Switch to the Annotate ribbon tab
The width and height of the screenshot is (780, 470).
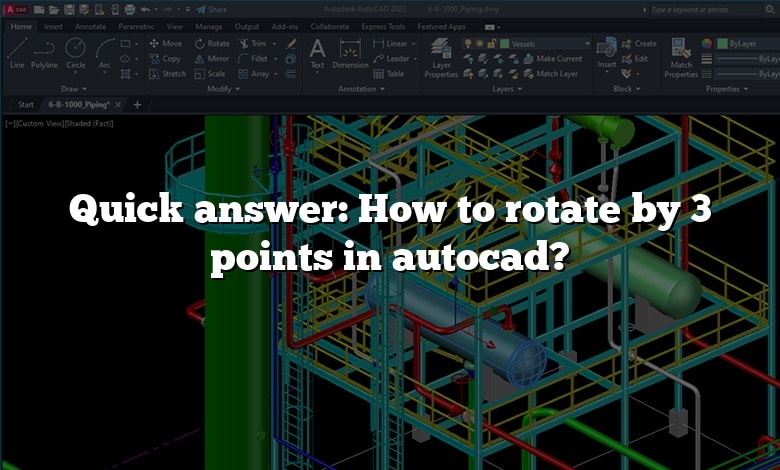[88, 26]
